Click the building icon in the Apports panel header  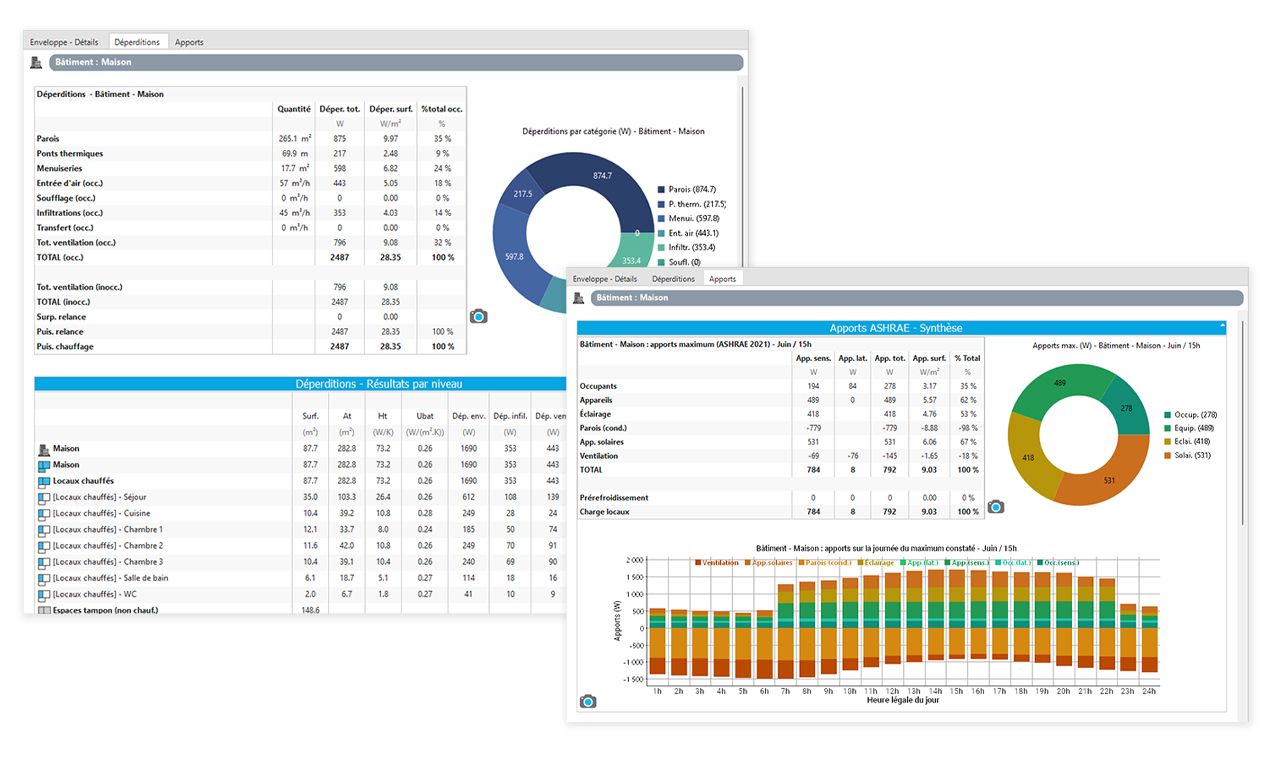[x=579, y=298]
